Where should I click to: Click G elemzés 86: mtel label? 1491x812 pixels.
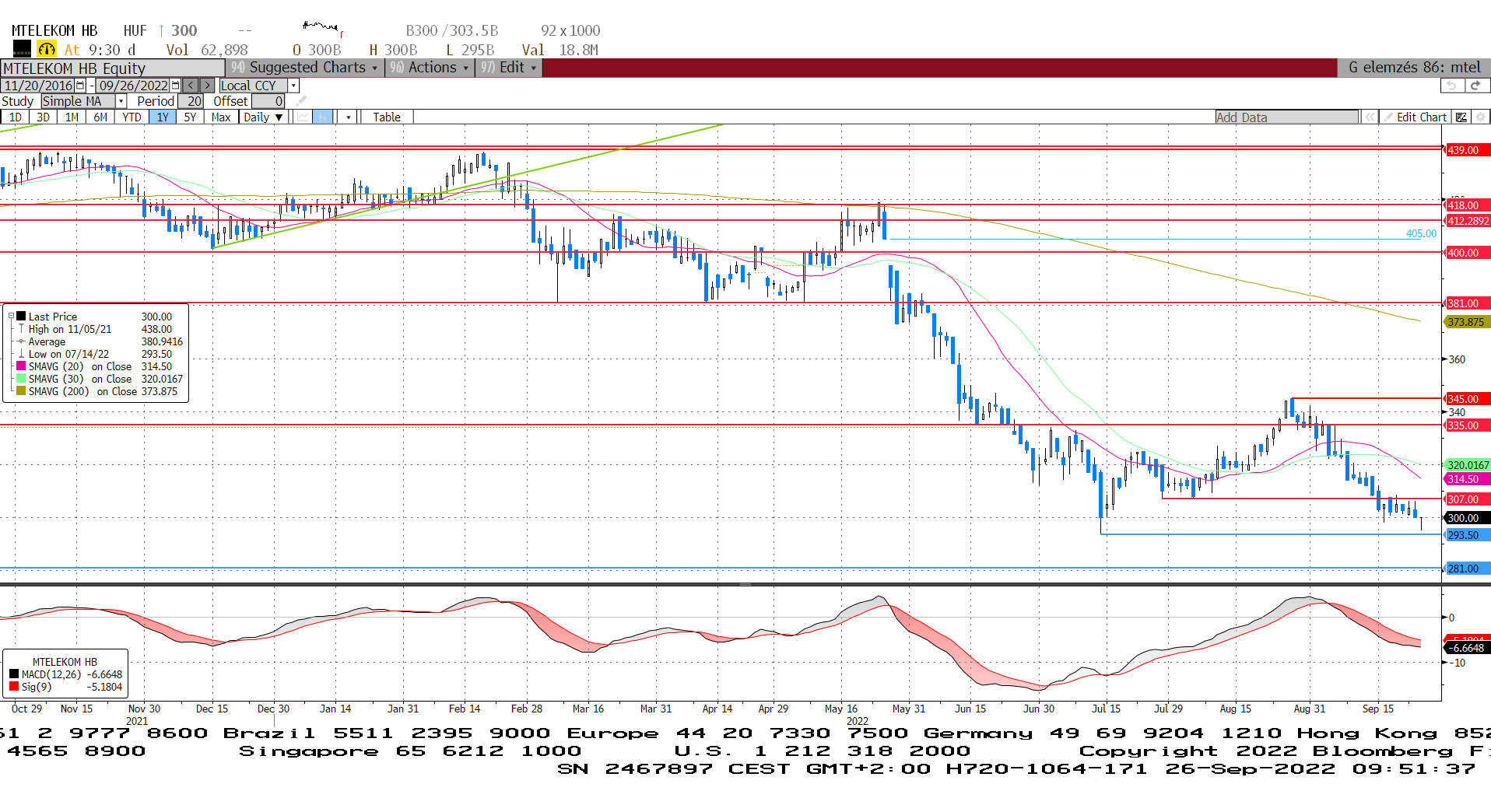1414,68
